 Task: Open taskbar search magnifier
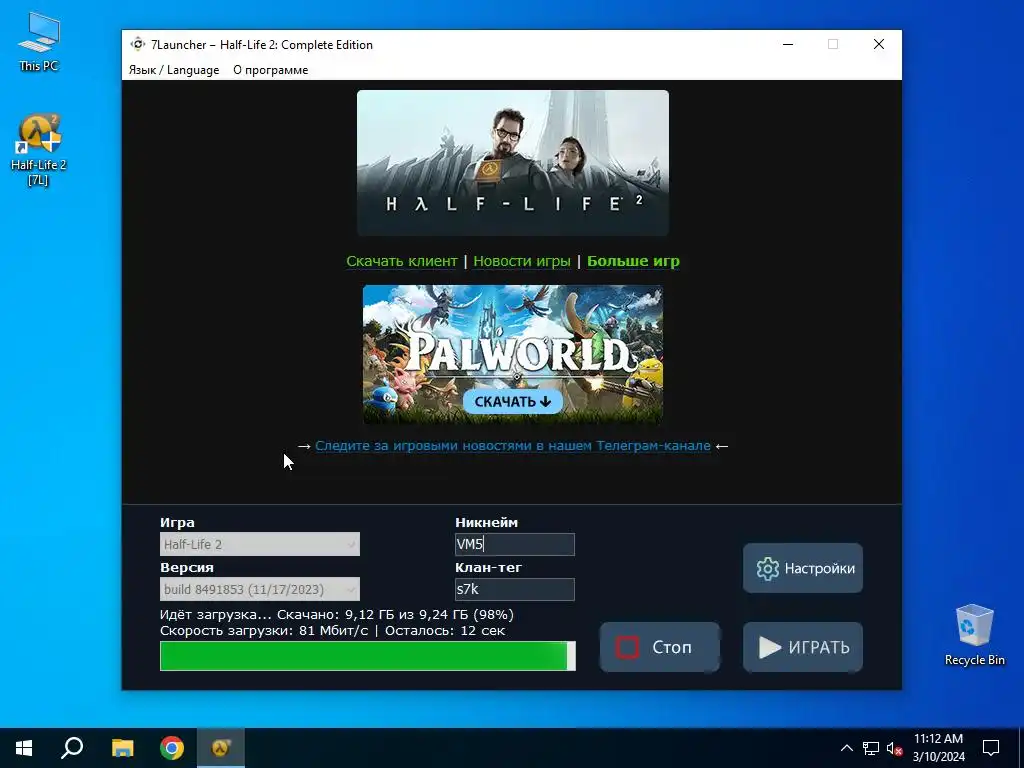coord(72,748)
